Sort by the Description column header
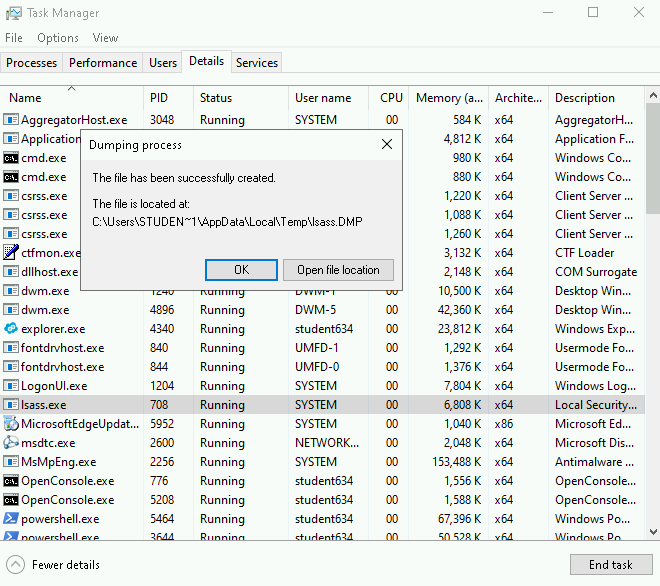Screen dimensions: 660x586 click(x=596, y=98)
